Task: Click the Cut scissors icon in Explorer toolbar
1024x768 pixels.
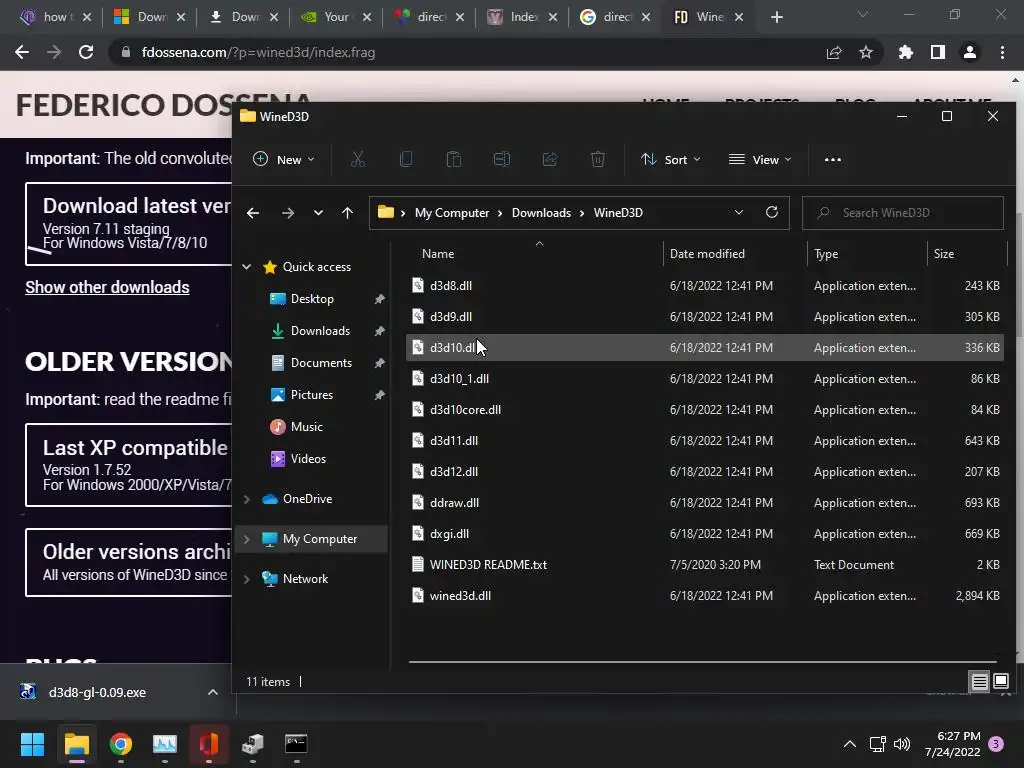Action: (357, 159)
